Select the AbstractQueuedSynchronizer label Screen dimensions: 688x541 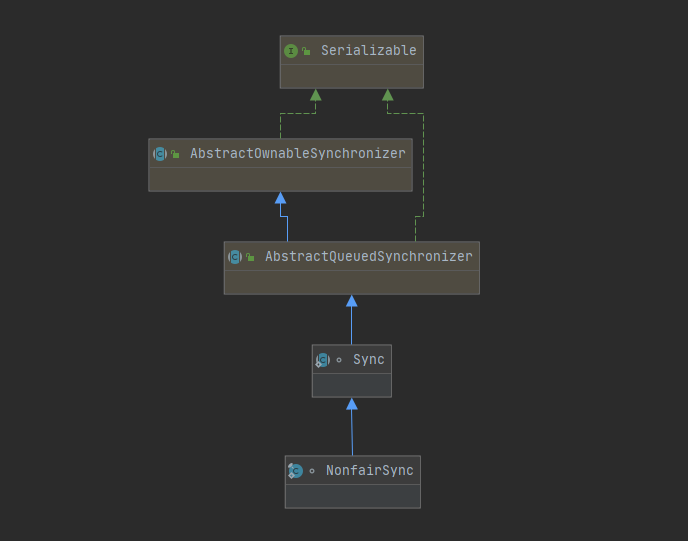point(369,256)
